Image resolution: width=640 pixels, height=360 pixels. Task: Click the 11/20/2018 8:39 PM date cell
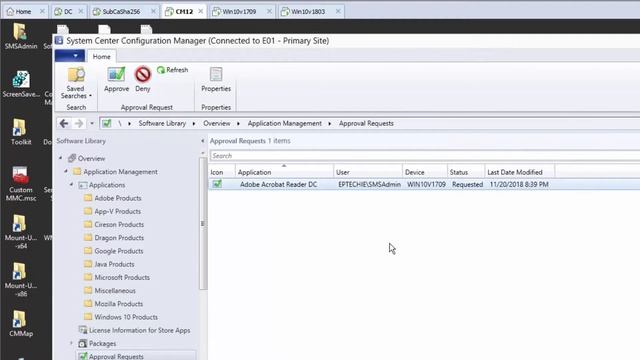[519, 184]
